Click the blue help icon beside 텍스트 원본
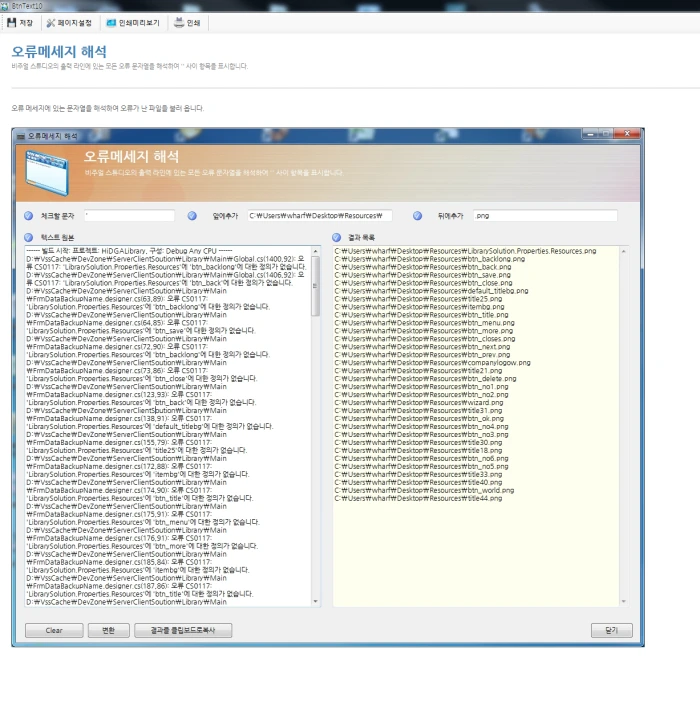 coord(28,237)
